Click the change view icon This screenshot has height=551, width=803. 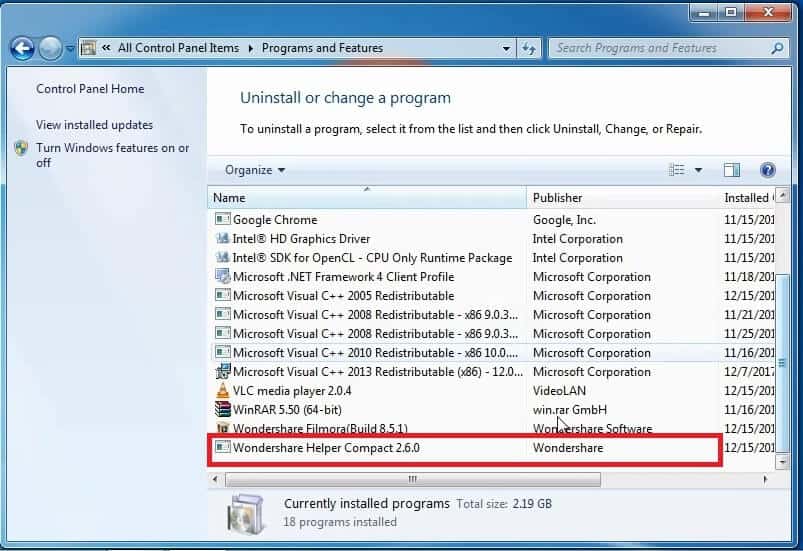pyautogui.click(x=677, y=169)
